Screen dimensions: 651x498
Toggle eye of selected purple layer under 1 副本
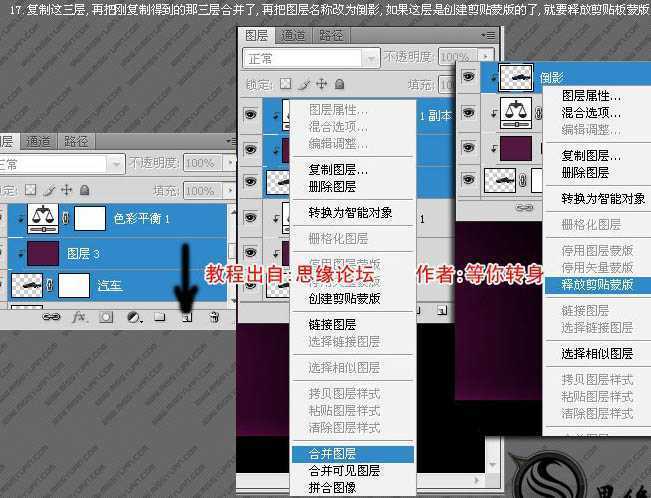(250, 149)
